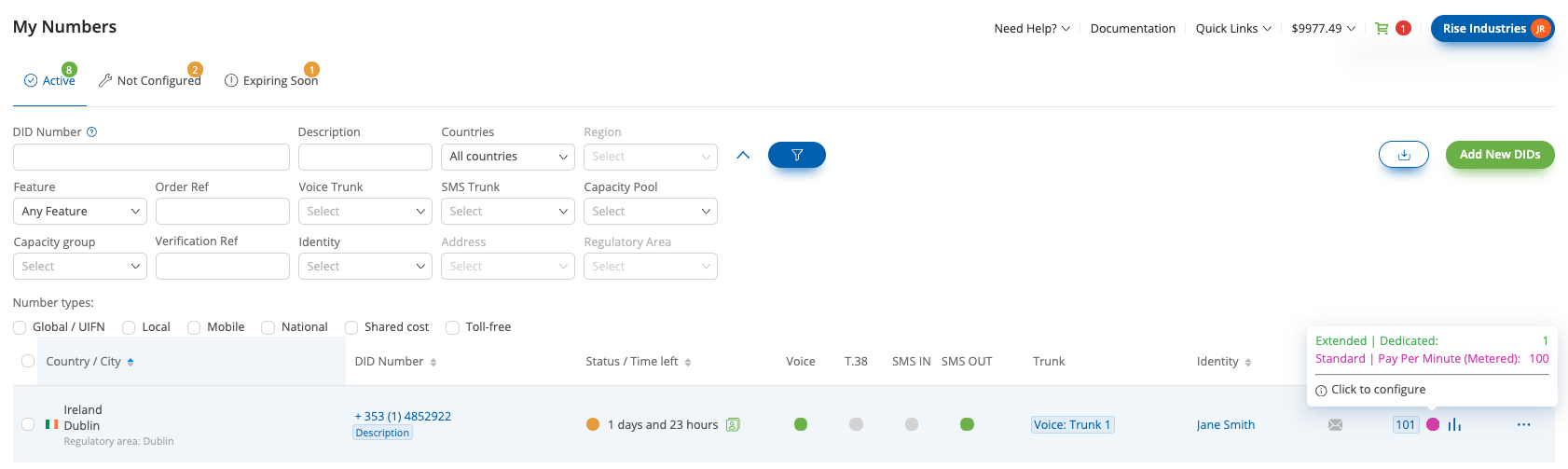Click the JR user avatar badge
The image size is (1568, 469).
tap(1540, 29)
